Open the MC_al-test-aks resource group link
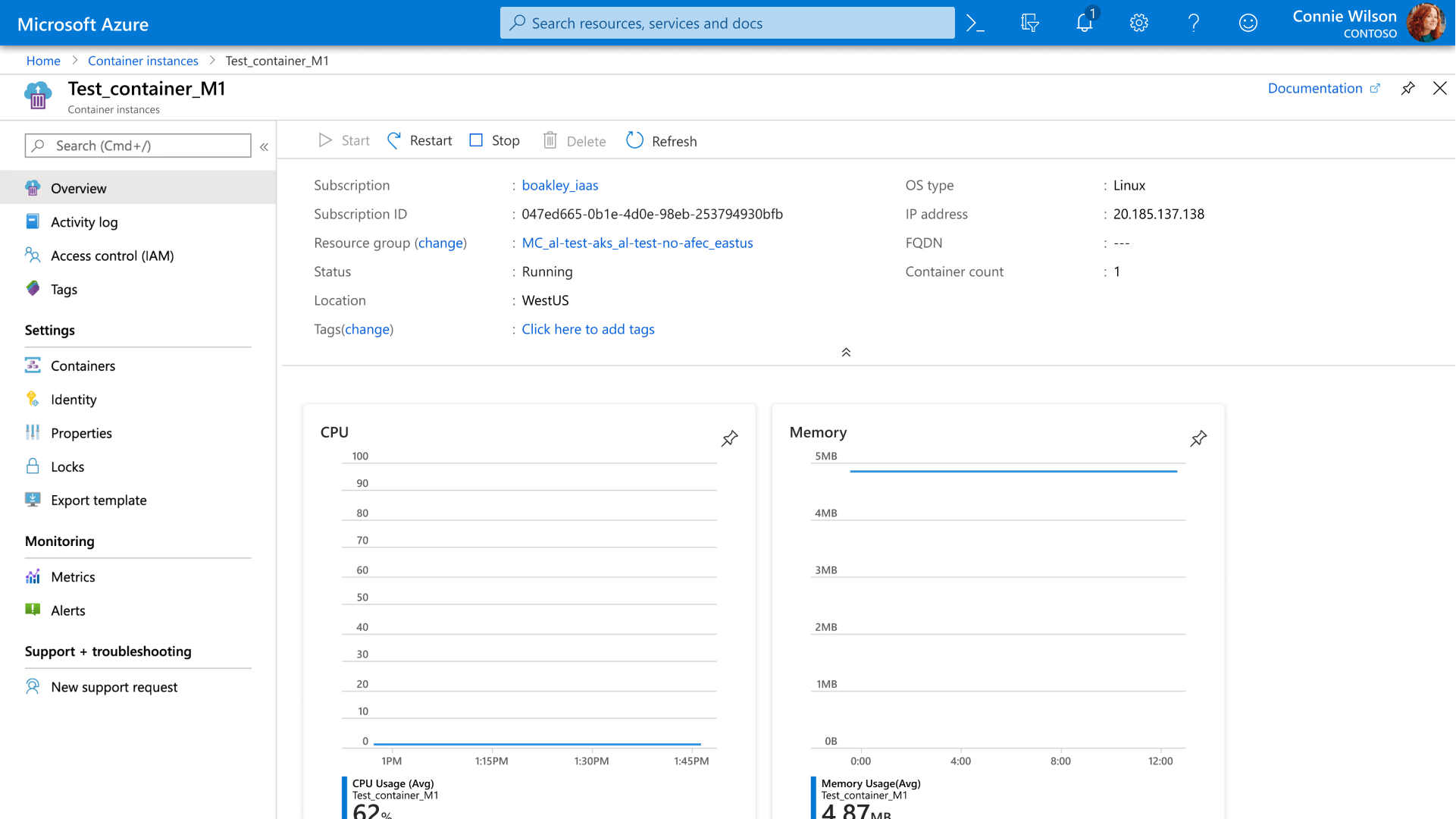 pyautogui.click(x=637, y=243)
